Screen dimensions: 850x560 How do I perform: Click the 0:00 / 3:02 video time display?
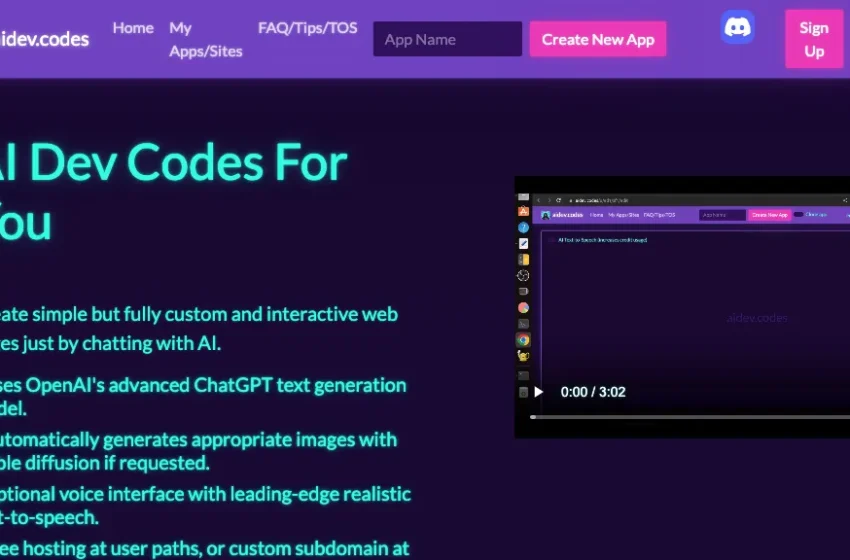tap(593, 392)
